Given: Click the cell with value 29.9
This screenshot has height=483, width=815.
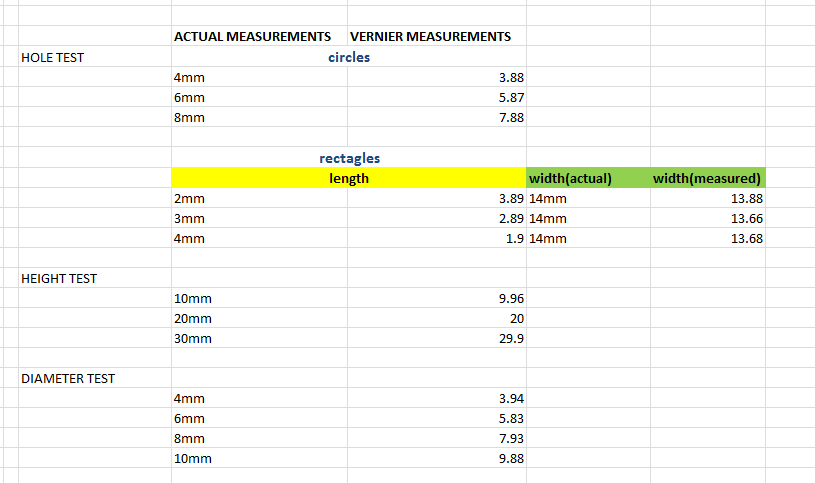Looking at the screenshot, I should [x=437, y=338].
